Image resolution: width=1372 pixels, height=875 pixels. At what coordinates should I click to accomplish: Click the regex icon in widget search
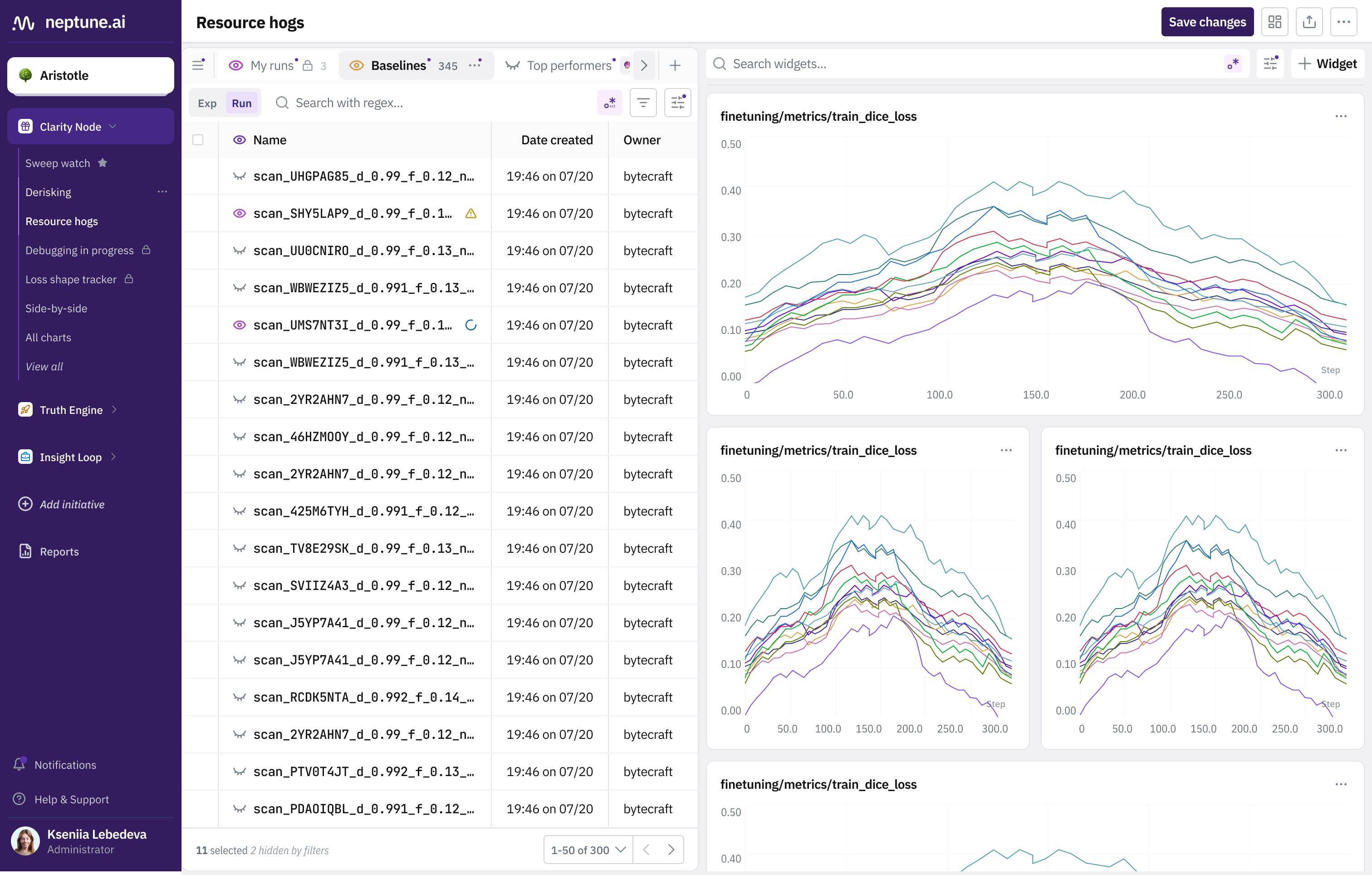coord(1234,64)
